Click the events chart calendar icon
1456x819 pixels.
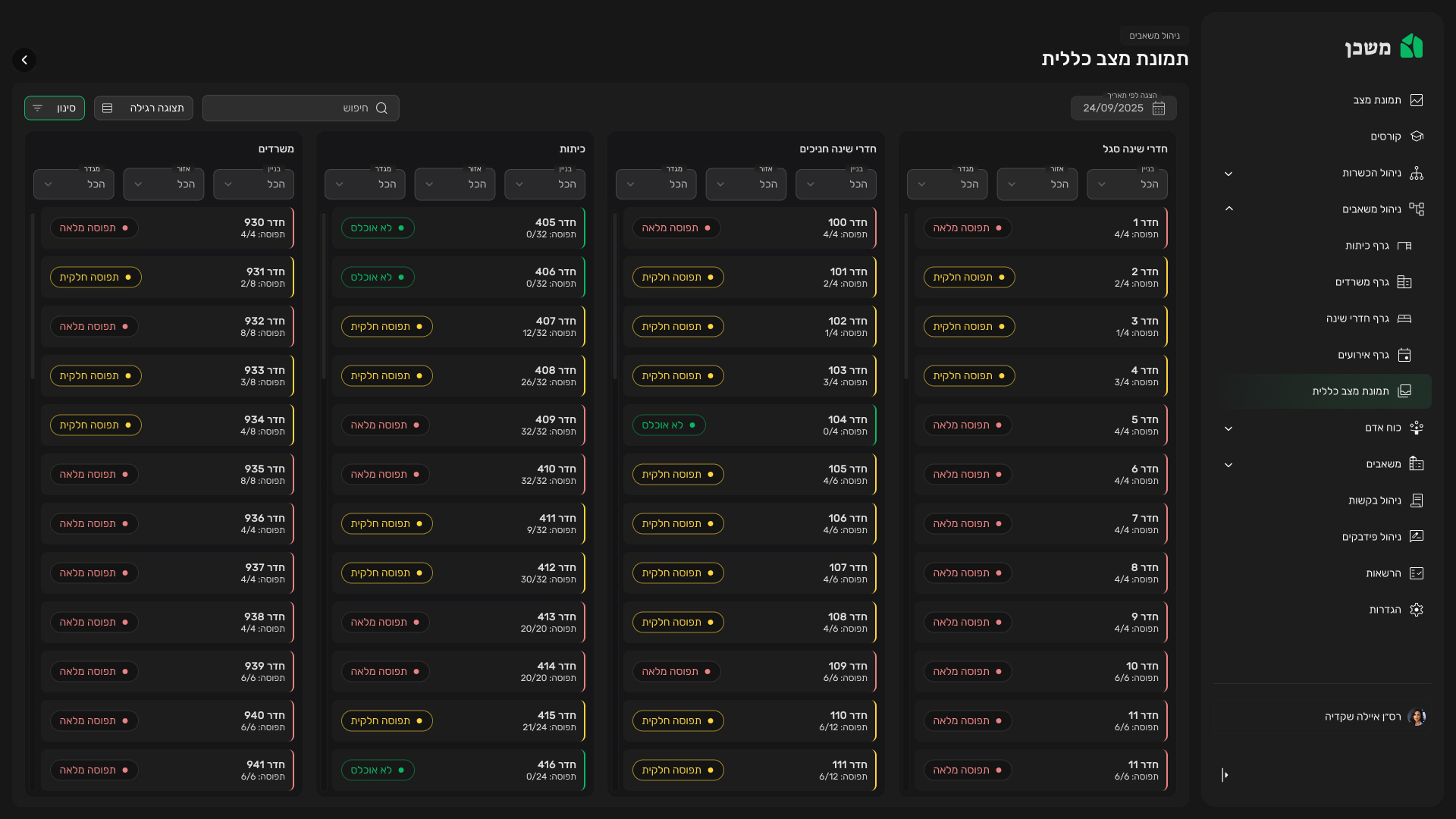tap(1404, 355)
